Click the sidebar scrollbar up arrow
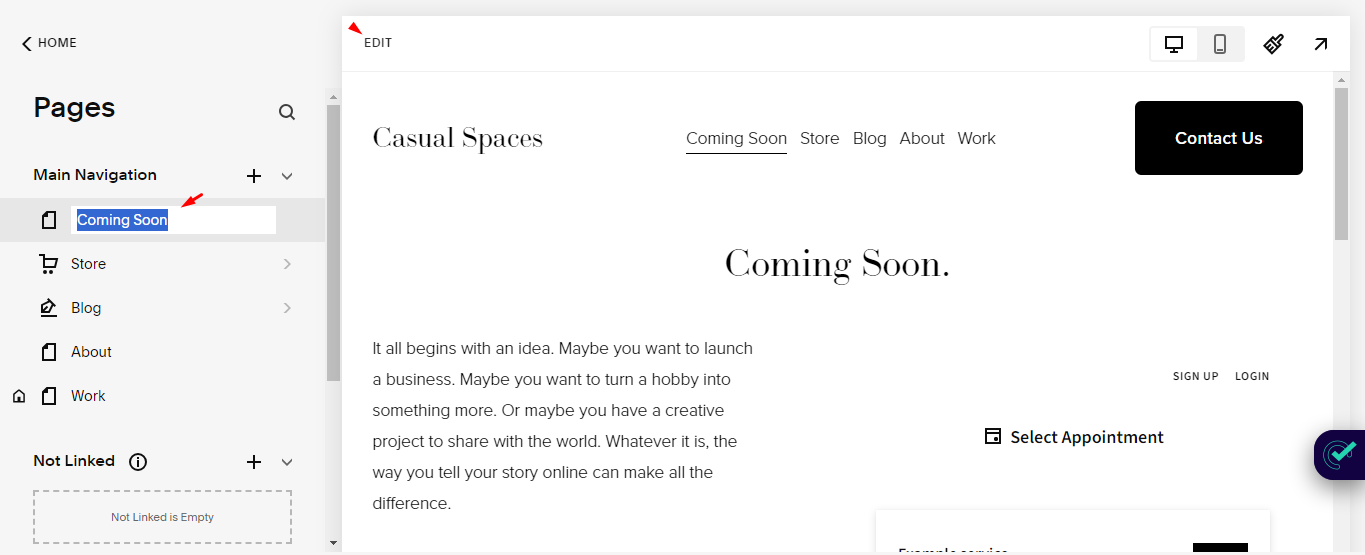This screenshot has height=555, width=1365. tap(333, 98)
